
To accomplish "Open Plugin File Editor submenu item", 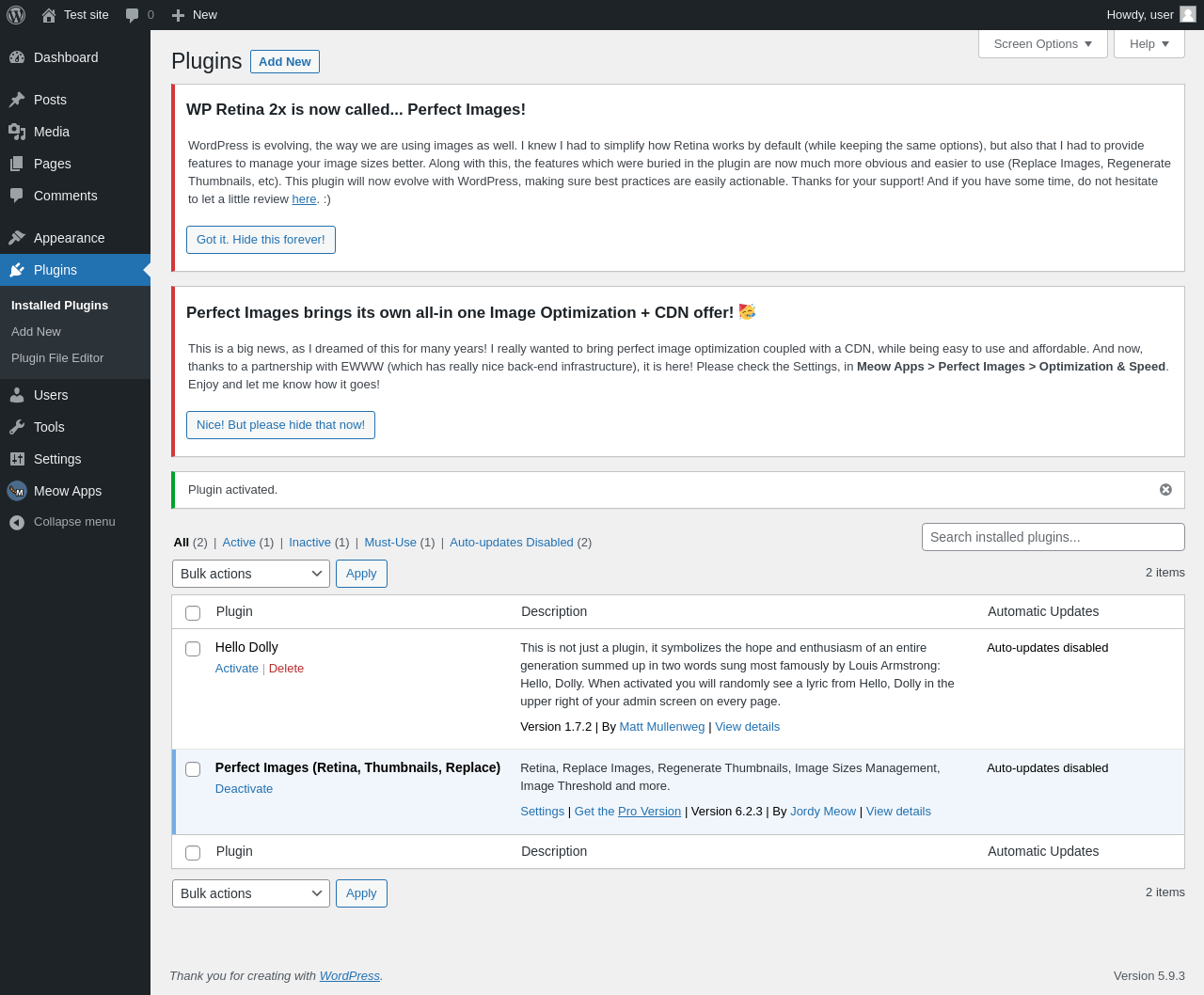I will (57, 358).
